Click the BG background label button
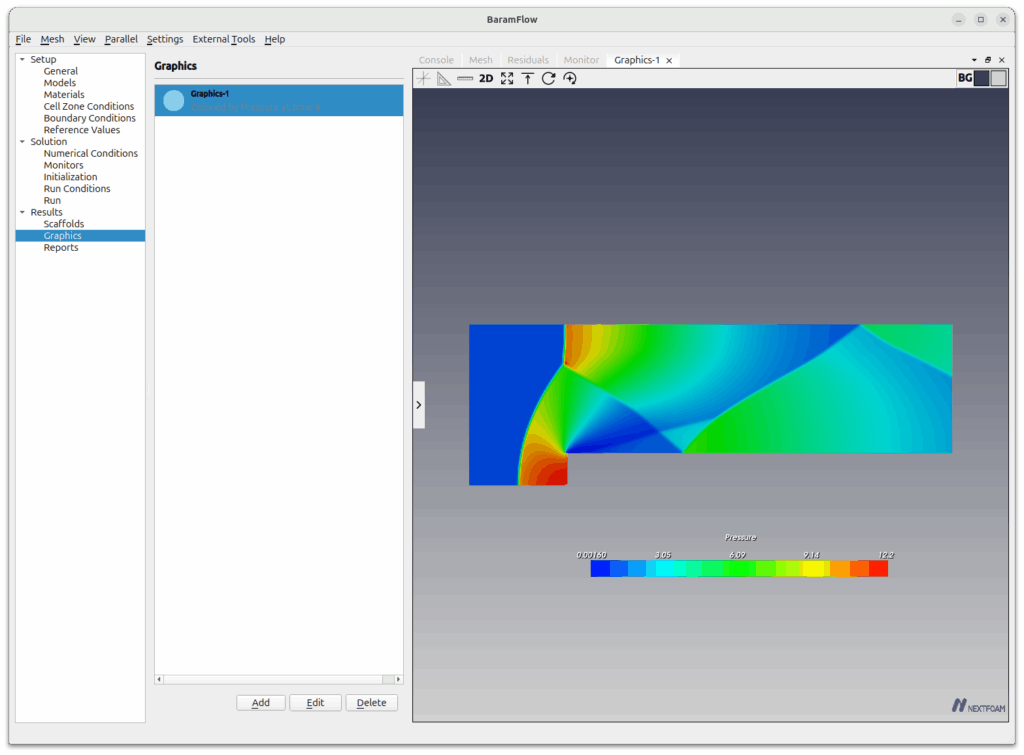 965,78
